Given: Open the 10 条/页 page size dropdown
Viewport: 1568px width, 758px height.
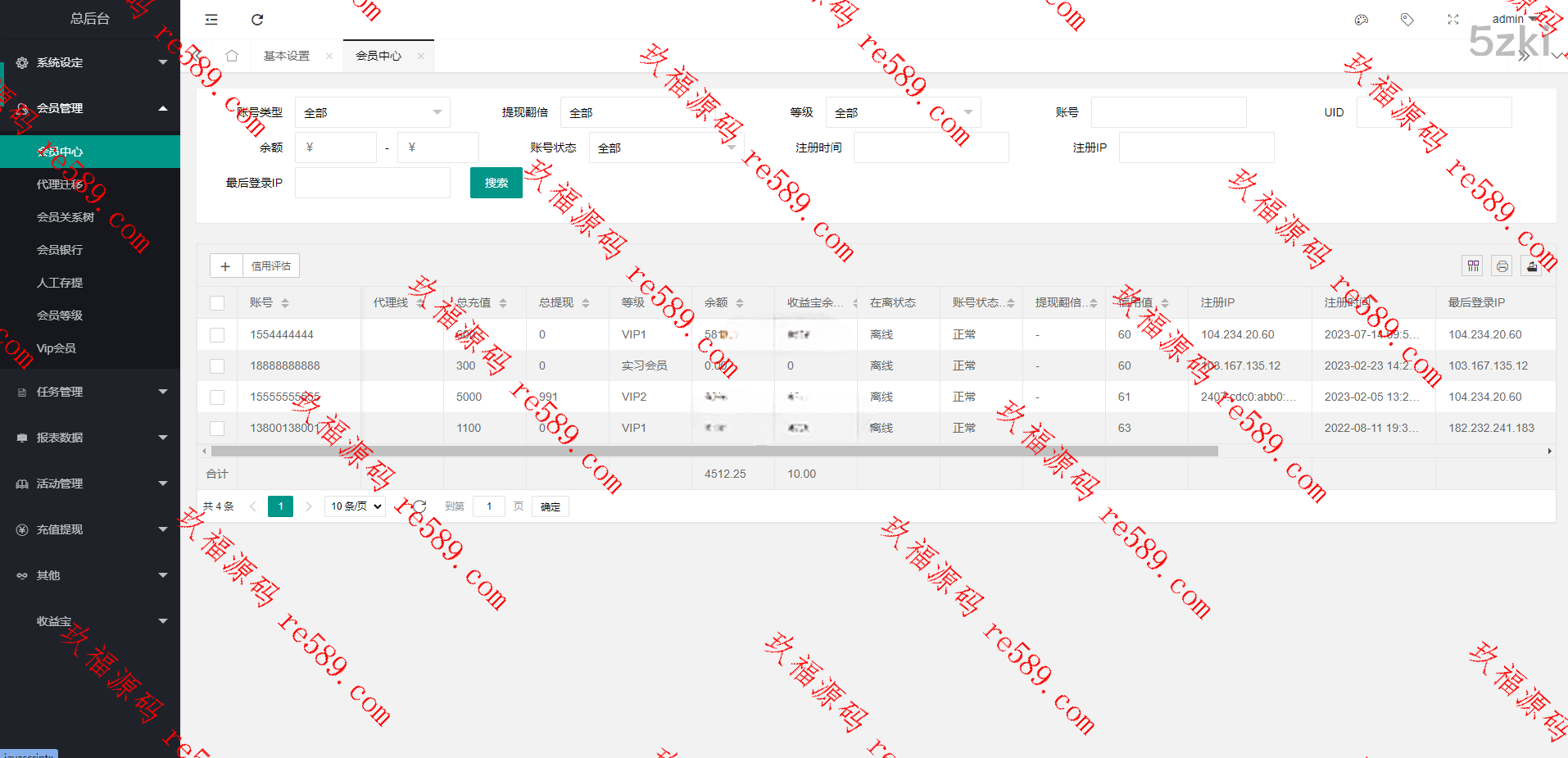Looking at the screenshot, I should [356, 506].
